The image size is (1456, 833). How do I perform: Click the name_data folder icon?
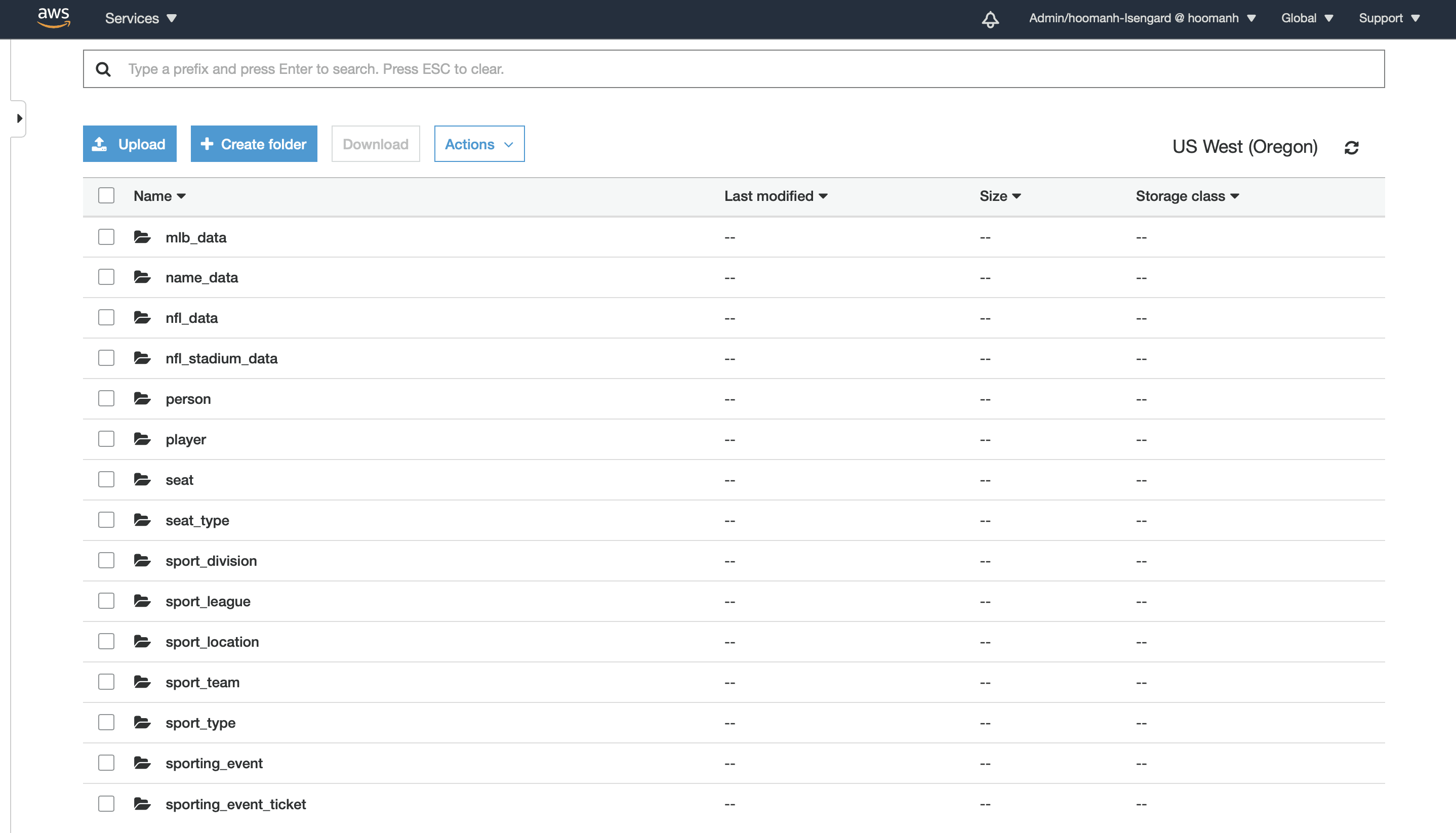(x=142, y=277)
